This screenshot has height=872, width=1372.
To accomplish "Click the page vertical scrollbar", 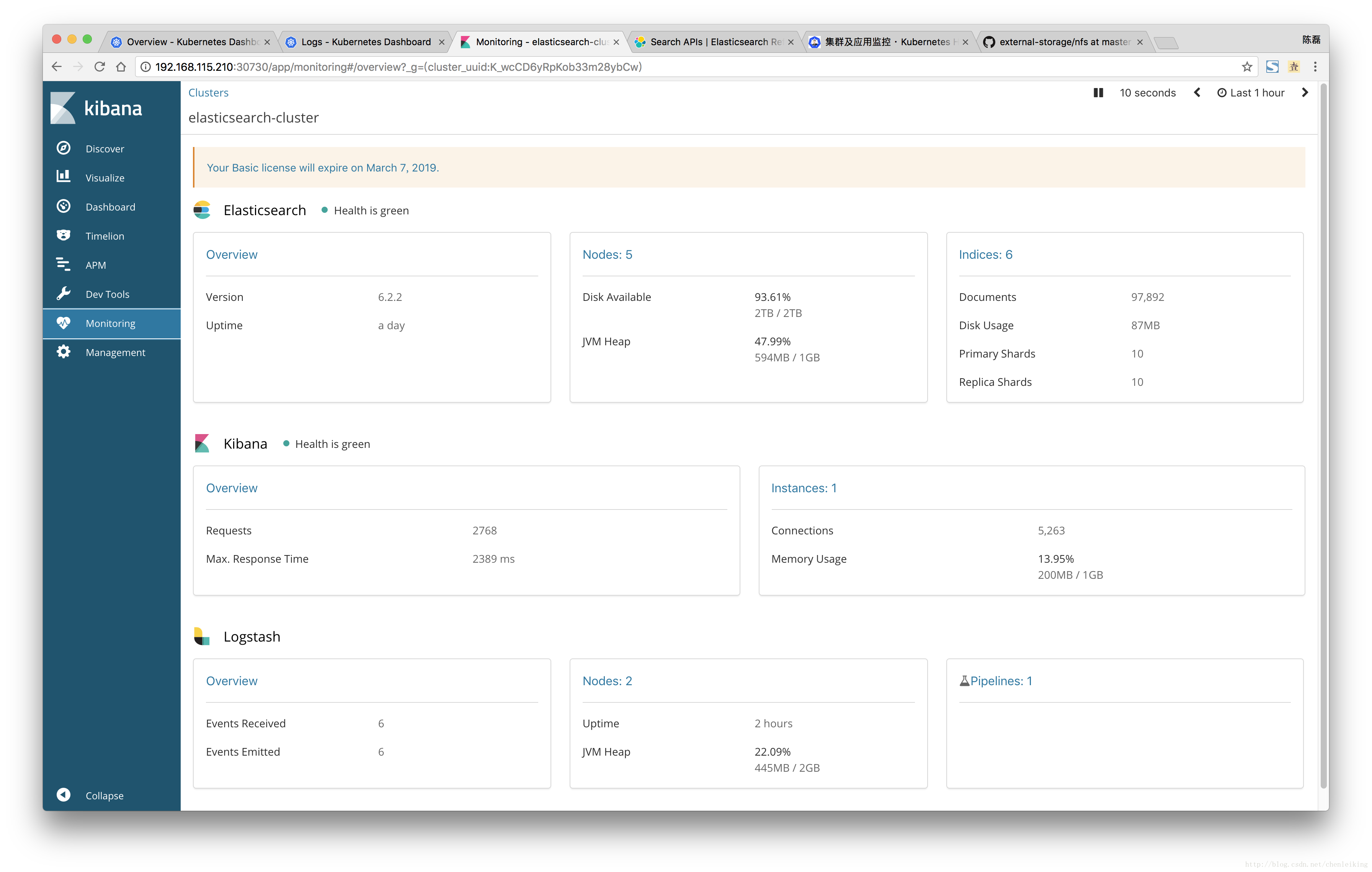I will 1323,436.
